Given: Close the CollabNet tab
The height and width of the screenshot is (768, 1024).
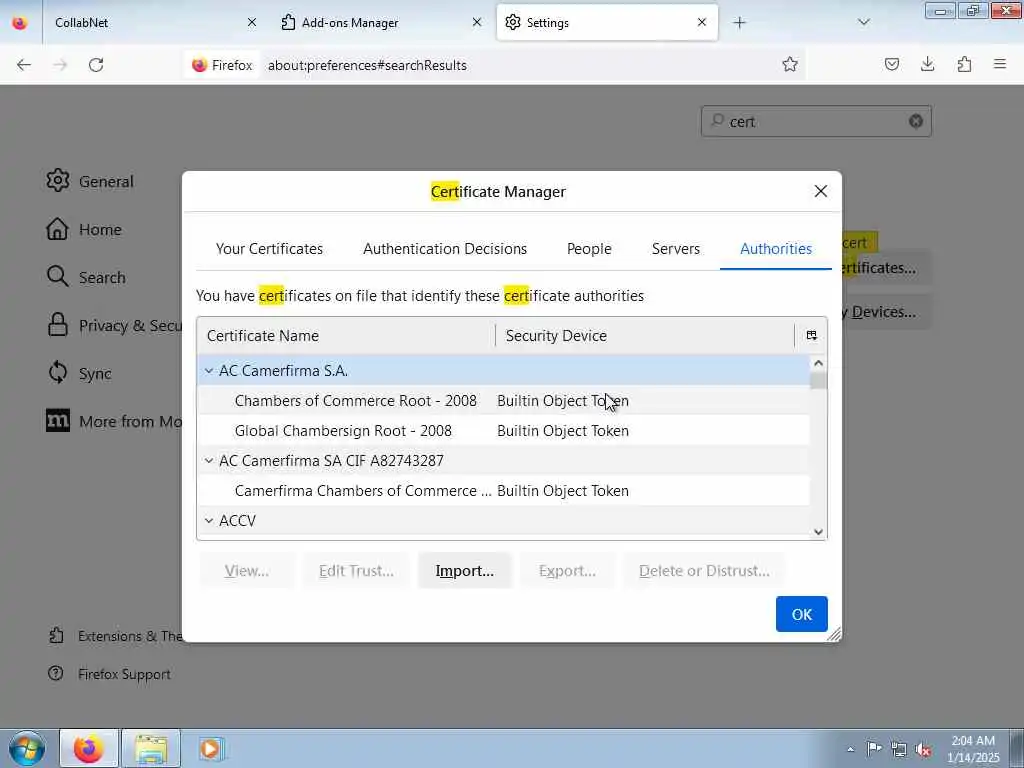Looking at the screenshot, I should [251, 22].
